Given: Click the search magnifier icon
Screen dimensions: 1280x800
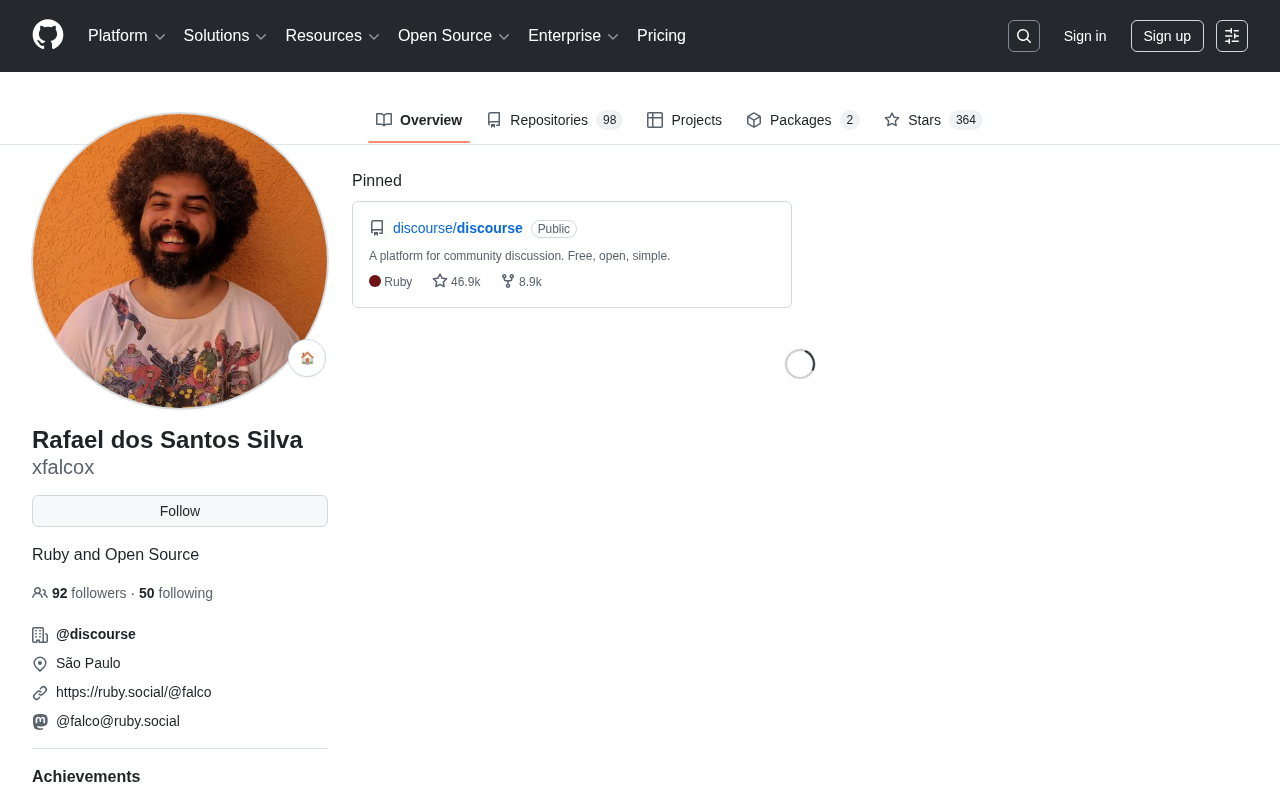Looking at the screenshot, I should (x=1024, y=36).
